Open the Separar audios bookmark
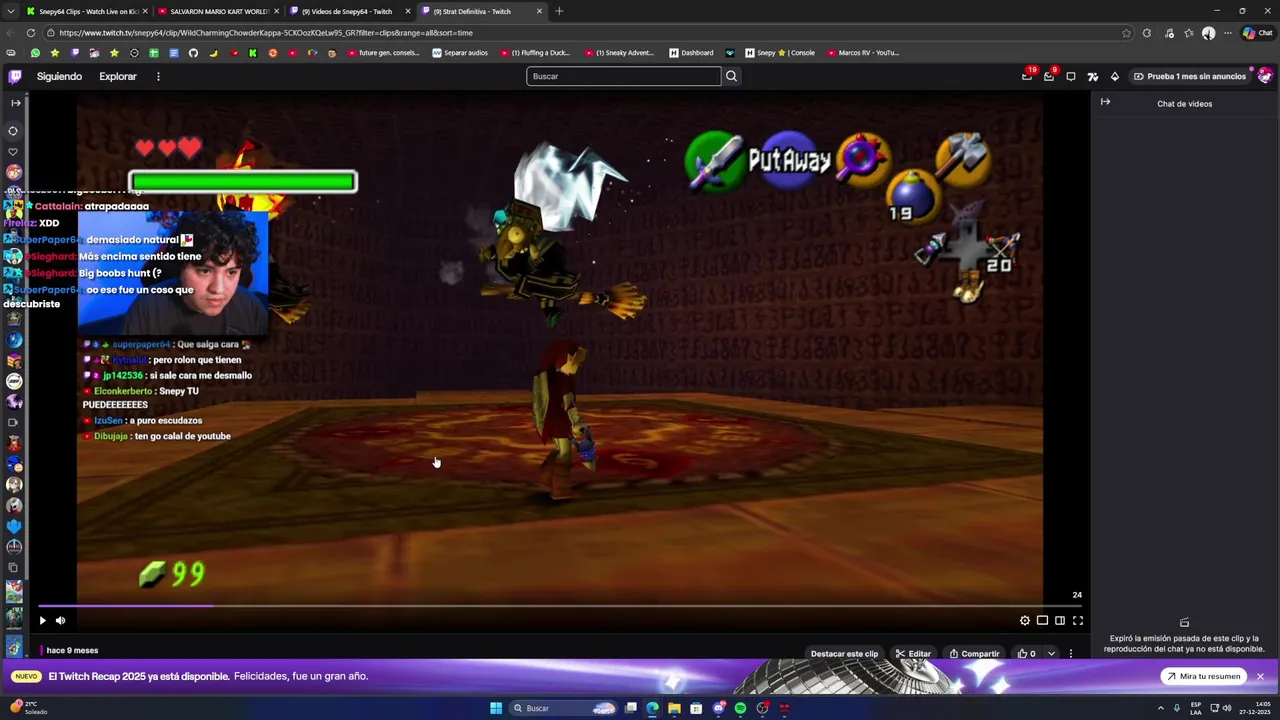The height and width of the screenshot is (720, 1280). (x=460, y=53)
